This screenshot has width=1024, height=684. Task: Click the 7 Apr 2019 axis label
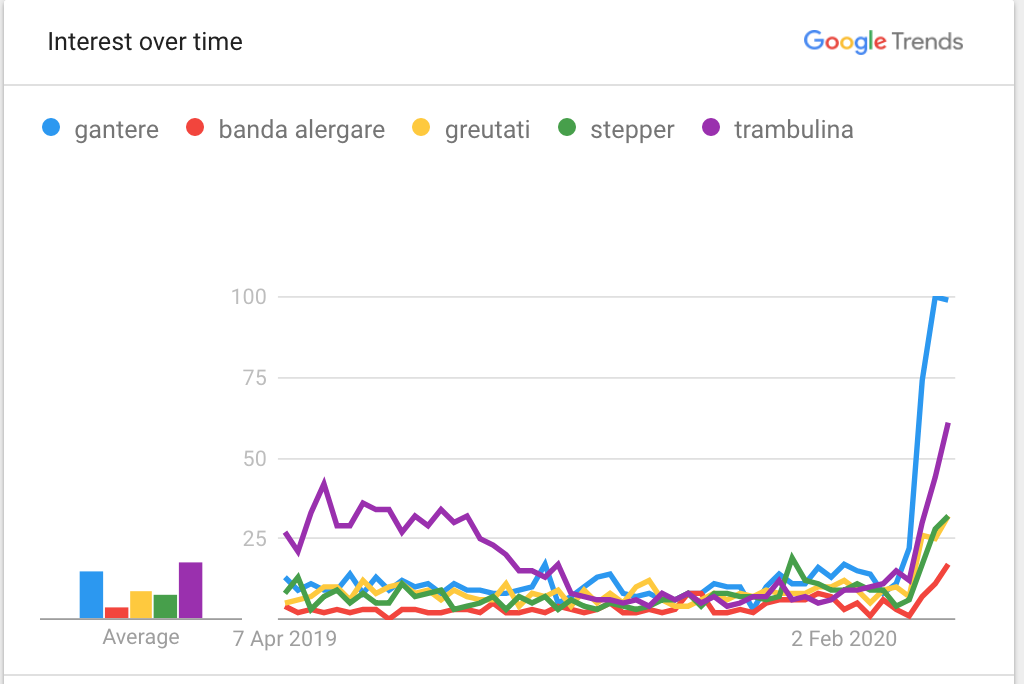pyautogui.click(x=285, y=638)
